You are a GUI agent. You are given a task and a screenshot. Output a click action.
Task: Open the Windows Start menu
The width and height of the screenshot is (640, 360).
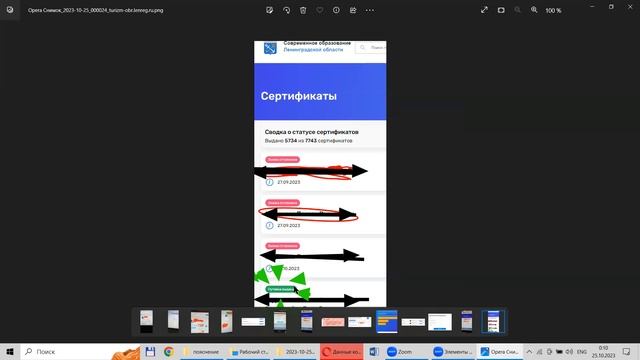pos(10,351)
